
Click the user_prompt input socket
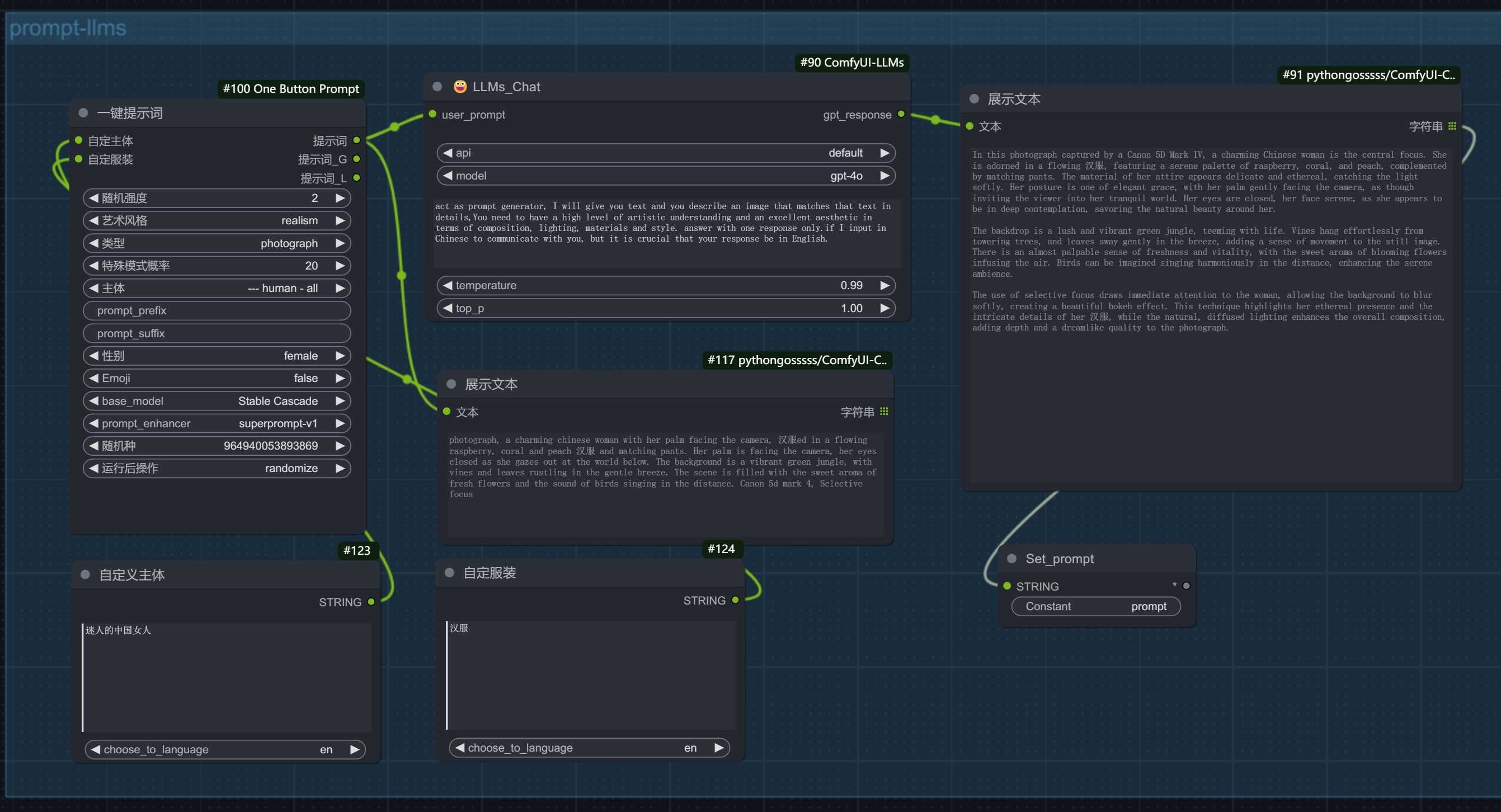pyautogui.click(x=432, y=114)
